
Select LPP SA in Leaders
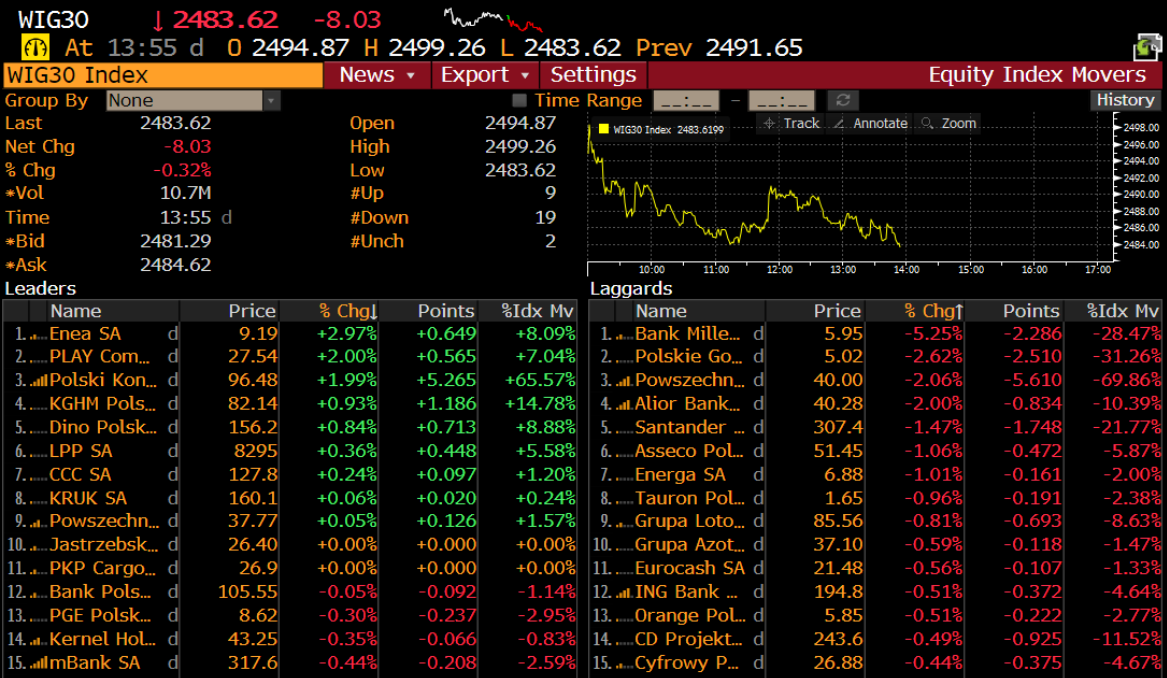click(80, 452)
